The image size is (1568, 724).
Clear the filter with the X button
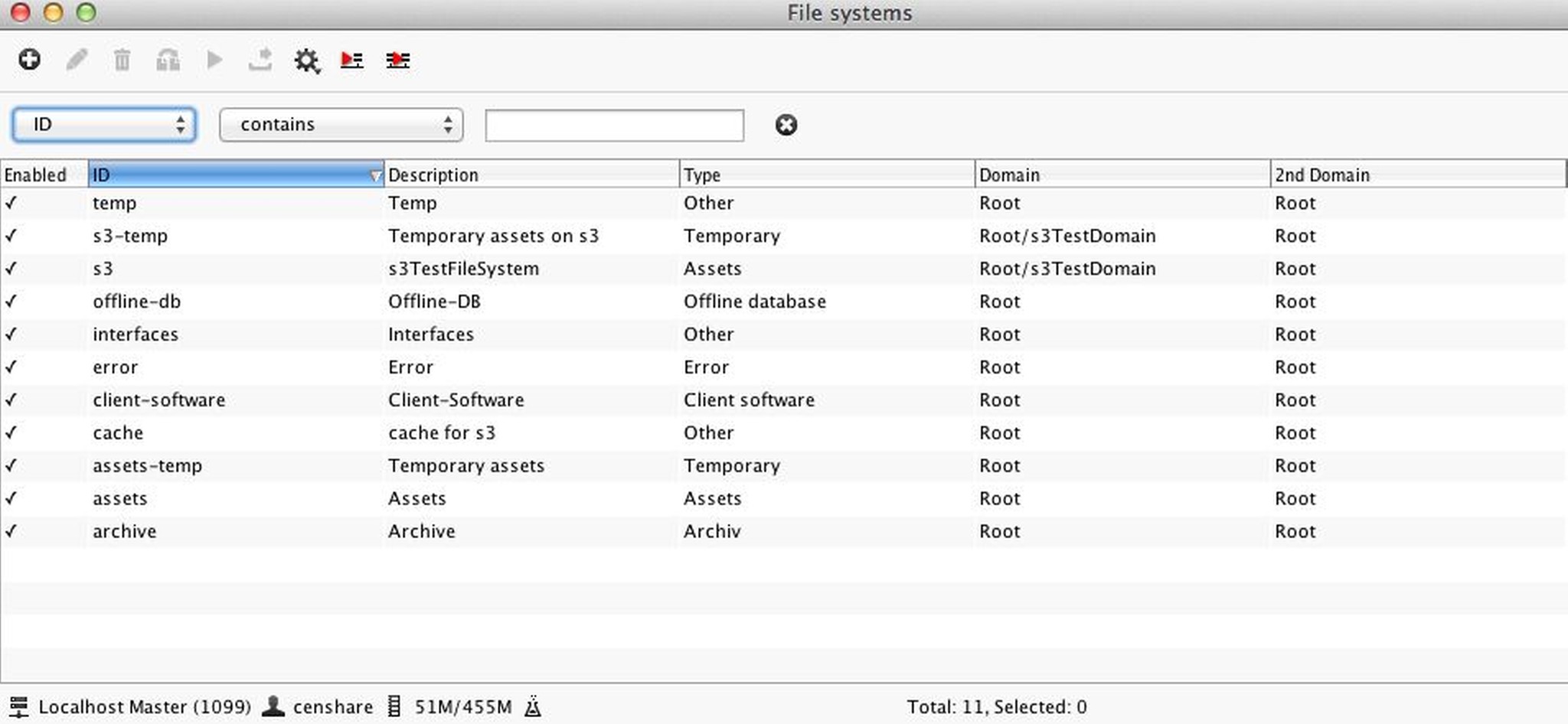tap(786, 125)
